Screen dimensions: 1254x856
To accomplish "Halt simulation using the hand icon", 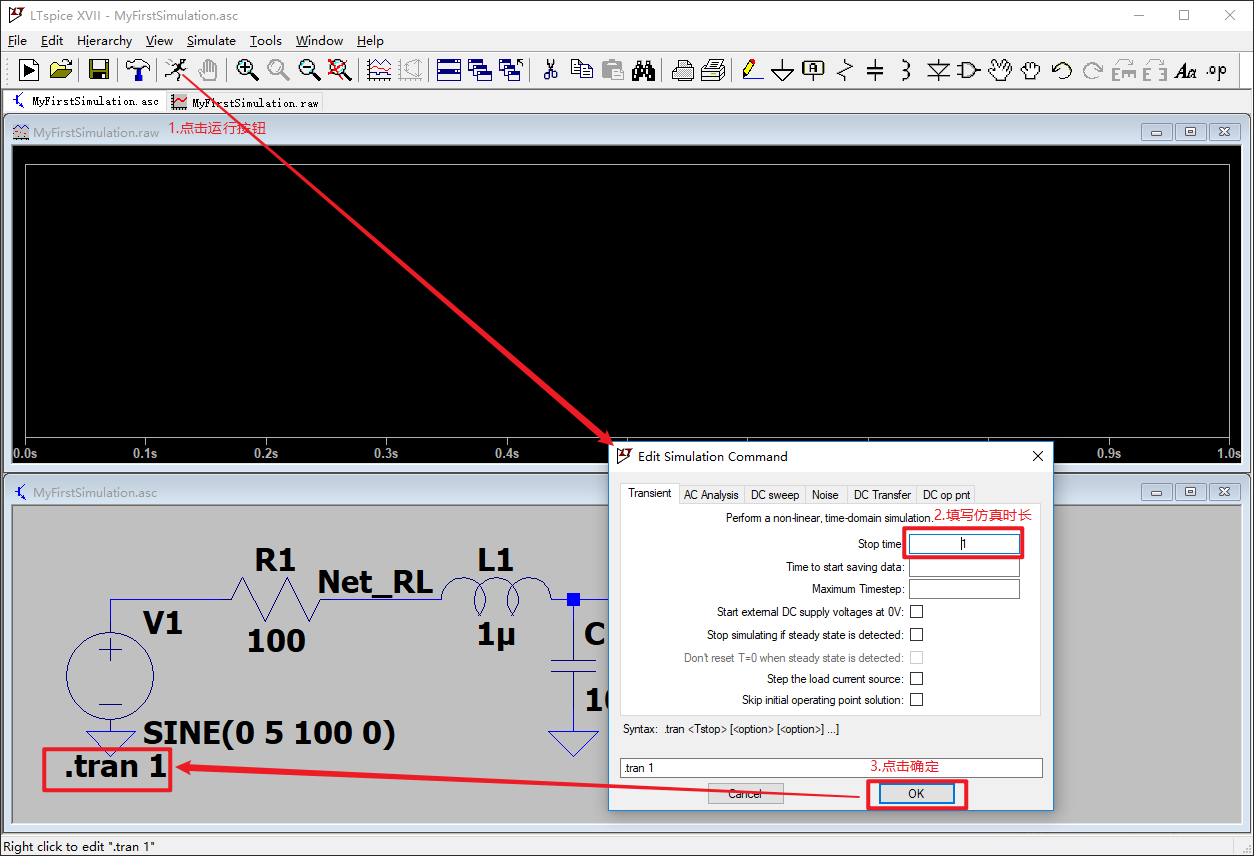I will 208,70.
